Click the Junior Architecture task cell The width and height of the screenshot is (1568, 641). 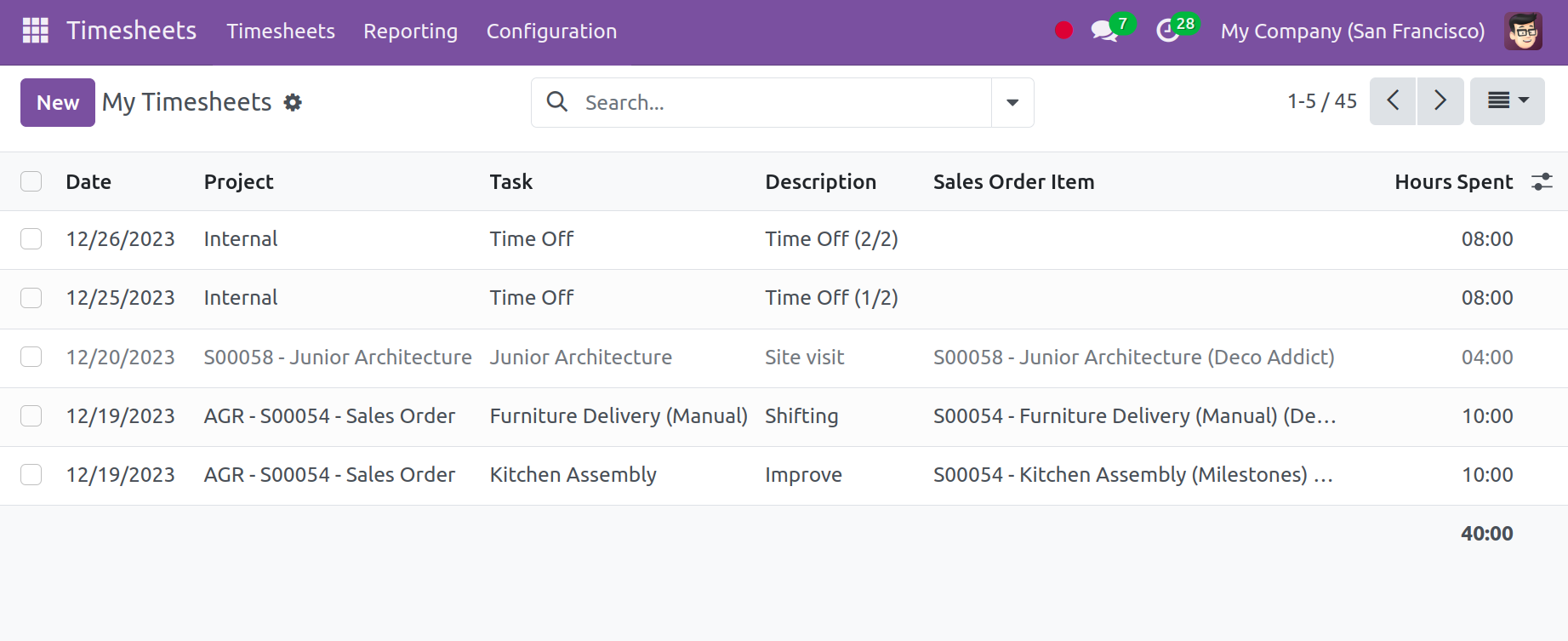click(x=581, y=357)
